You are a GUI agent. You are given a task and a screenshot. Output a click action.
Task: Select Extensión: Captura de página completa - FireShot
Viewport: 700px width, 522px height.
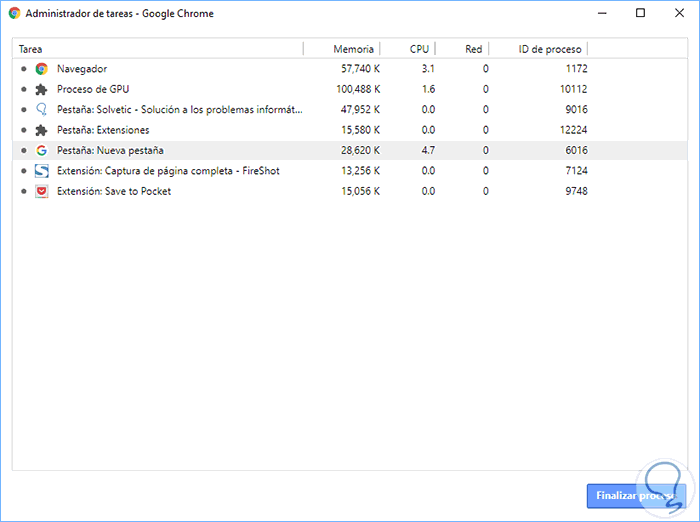pos(350,171)
